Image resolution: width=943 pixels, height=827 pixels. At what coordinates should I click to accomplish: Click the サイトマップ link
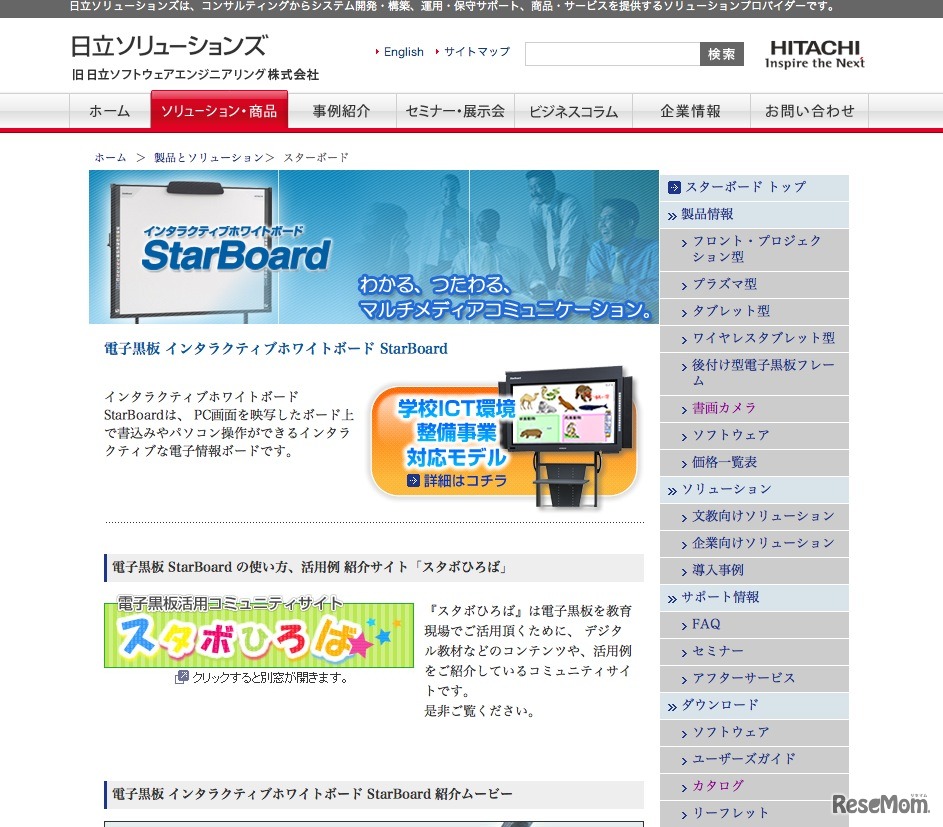(476, 51)
